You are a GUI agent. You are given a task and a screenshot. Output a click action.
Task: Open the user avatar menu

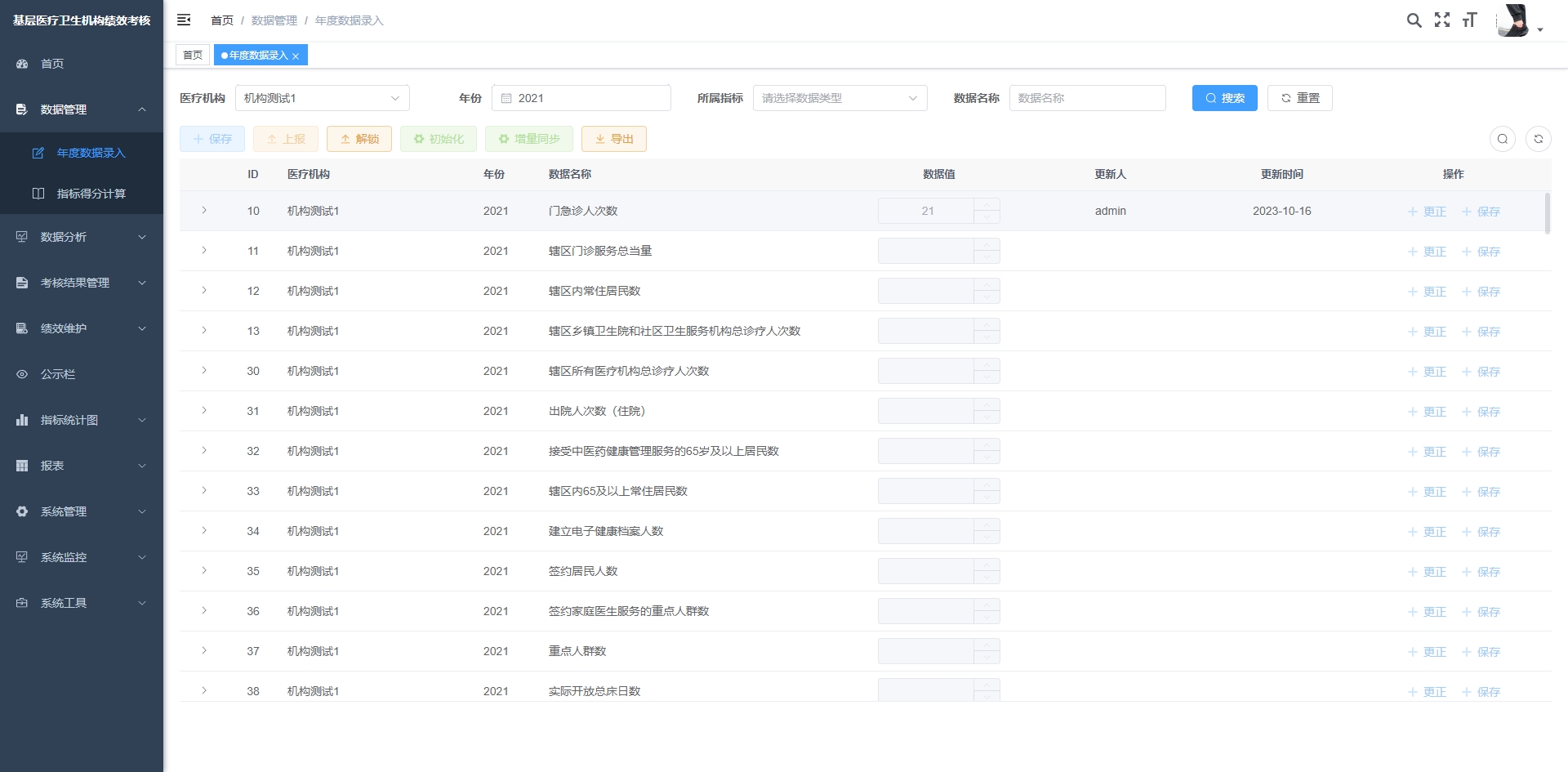tap(1519, 20)
